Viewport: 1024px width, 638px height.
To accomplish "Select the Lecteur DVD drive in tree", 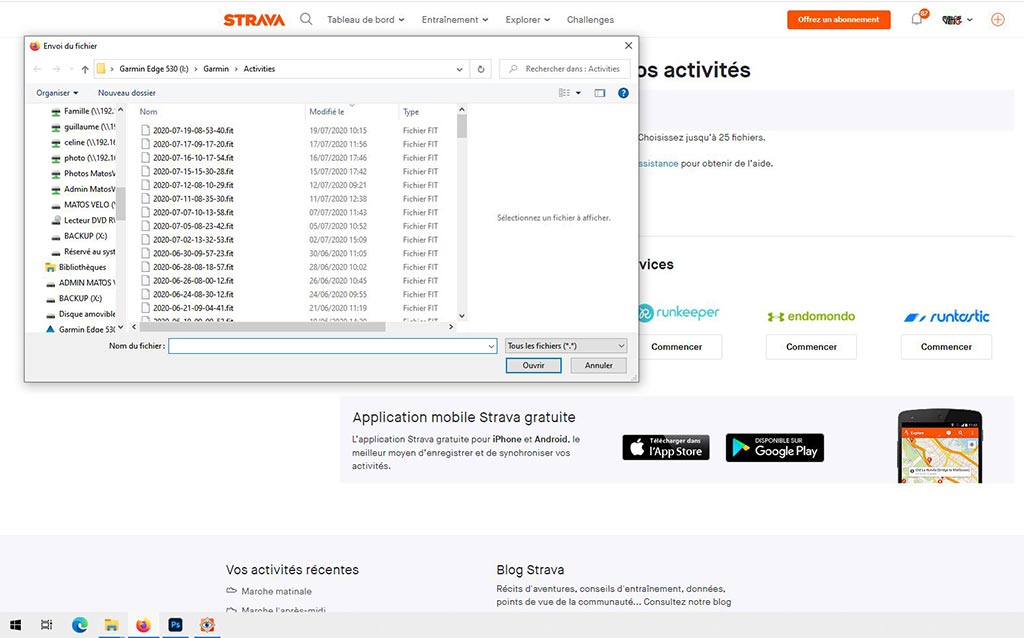I will click(84, 220).
